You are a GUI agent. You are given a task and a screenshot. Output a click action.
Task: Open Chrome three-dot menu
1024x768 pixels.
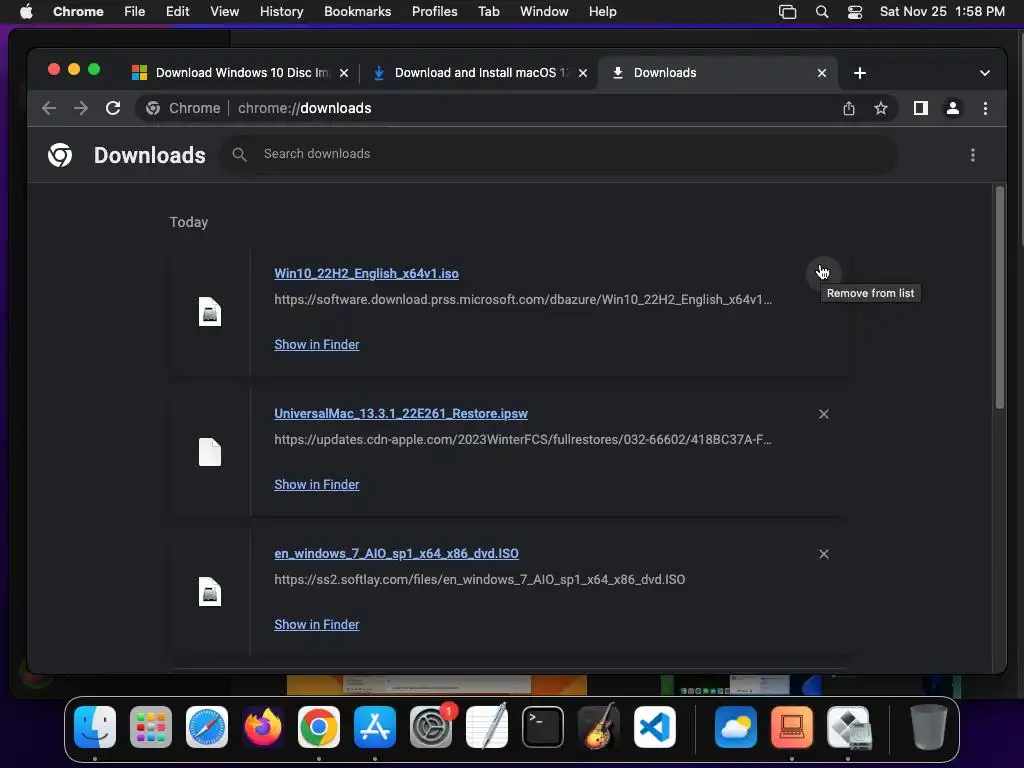tap(985, 108)
